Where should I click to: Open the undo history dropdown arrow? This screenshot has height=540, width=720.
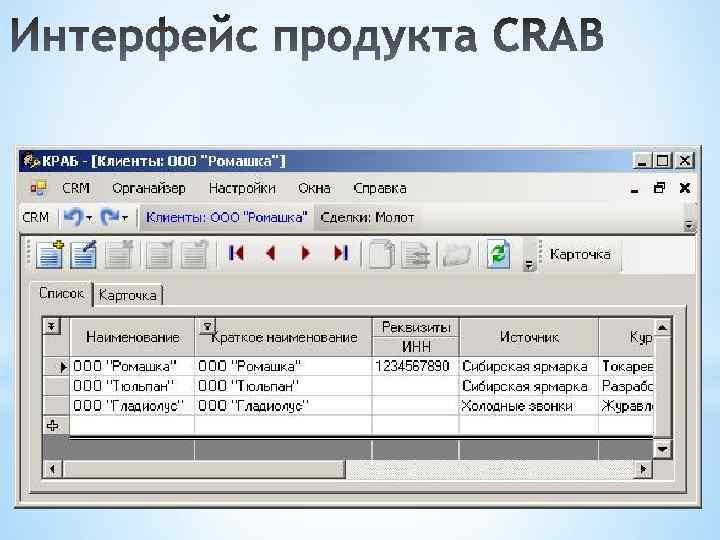point(89,218)
